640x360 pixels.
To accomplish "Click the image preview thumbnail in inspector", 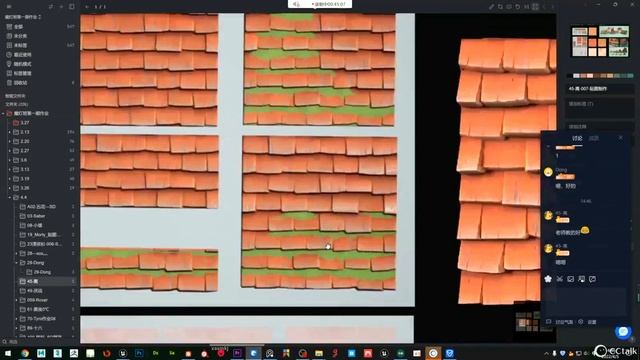I will (600, 42).
